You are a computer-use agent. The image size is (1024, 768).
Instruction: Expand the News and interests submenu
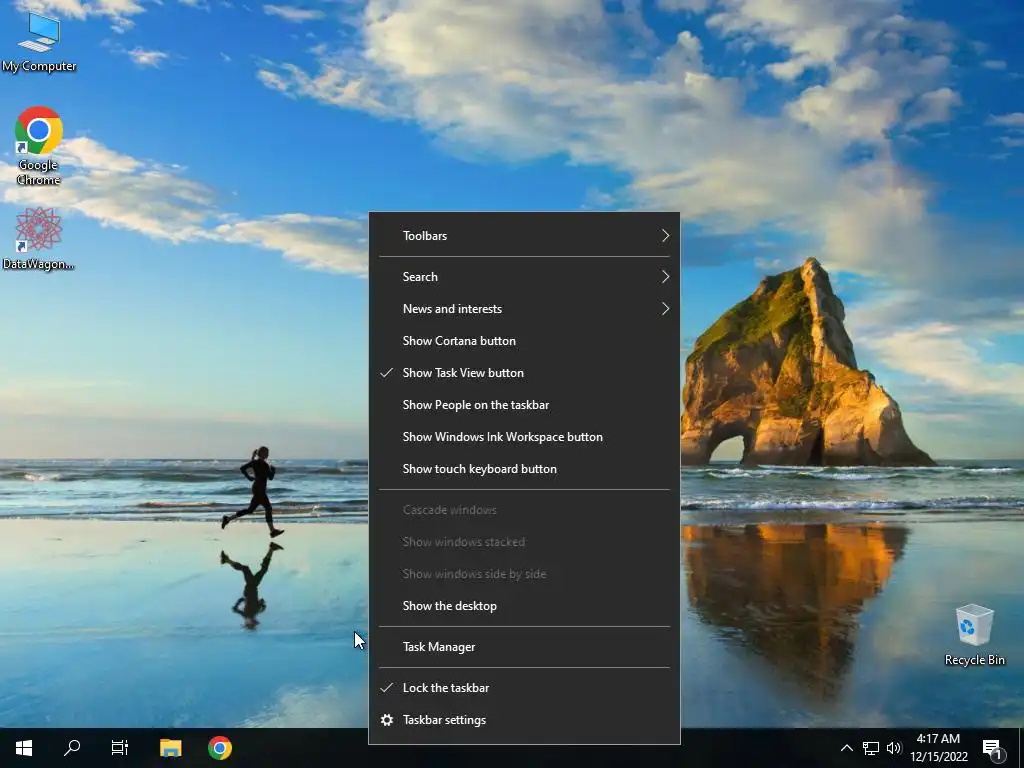point(524,309)
